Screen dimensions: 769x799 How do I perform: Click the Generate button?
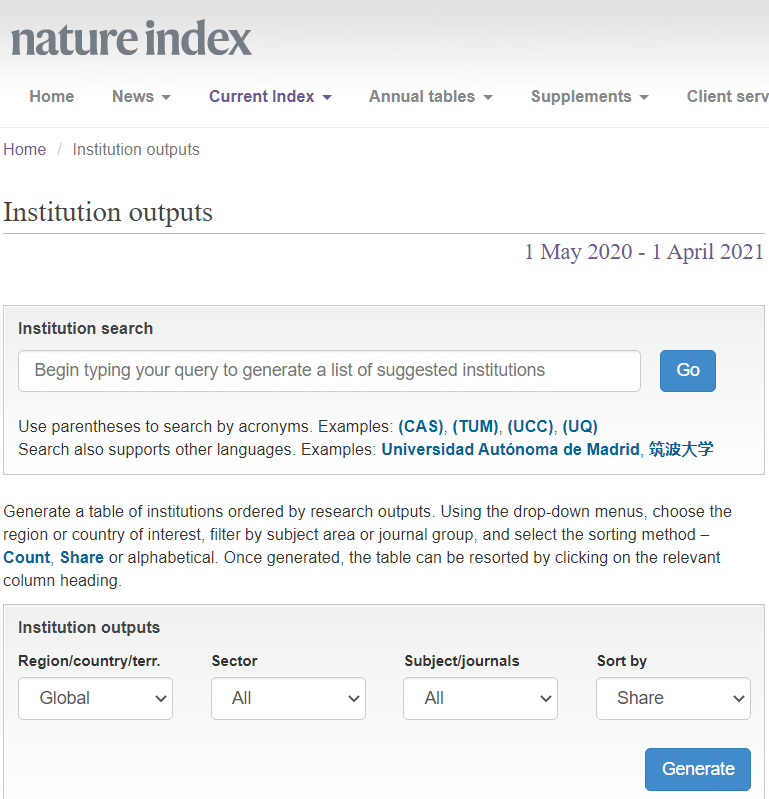tap(697, 768)
